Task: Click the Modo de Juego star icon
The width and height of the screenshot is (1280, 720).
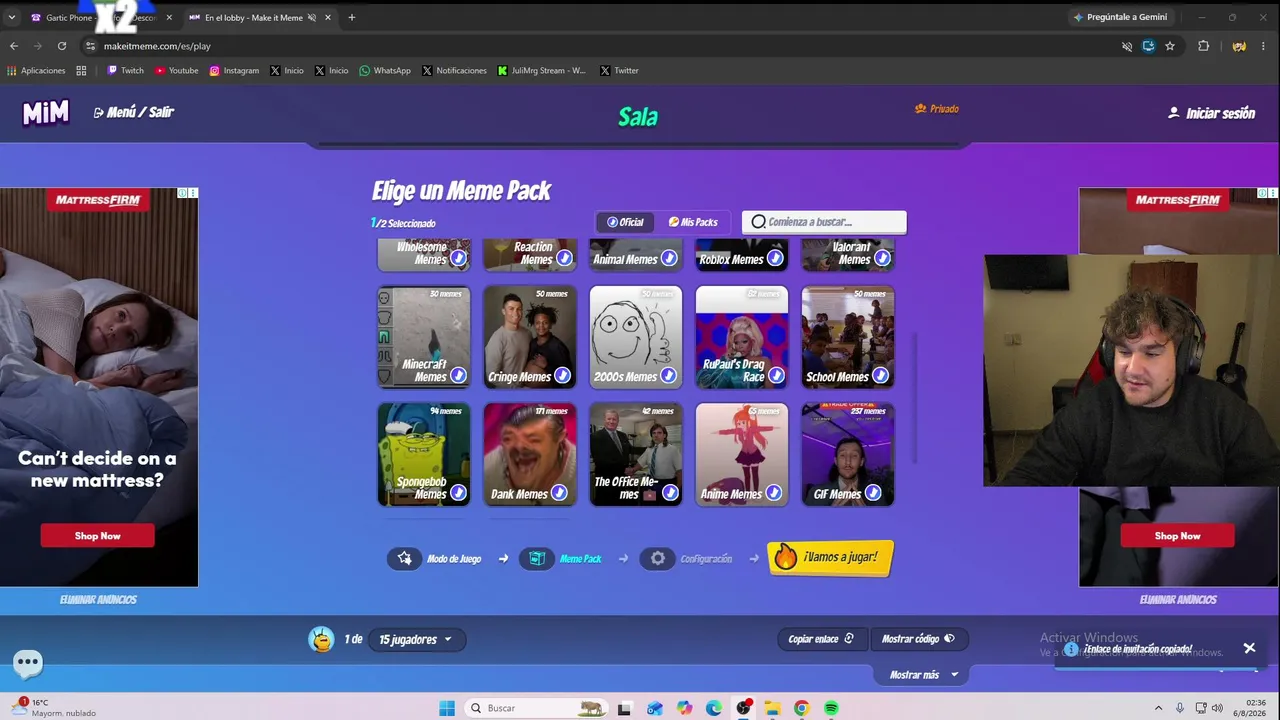Action: [404, 559]
